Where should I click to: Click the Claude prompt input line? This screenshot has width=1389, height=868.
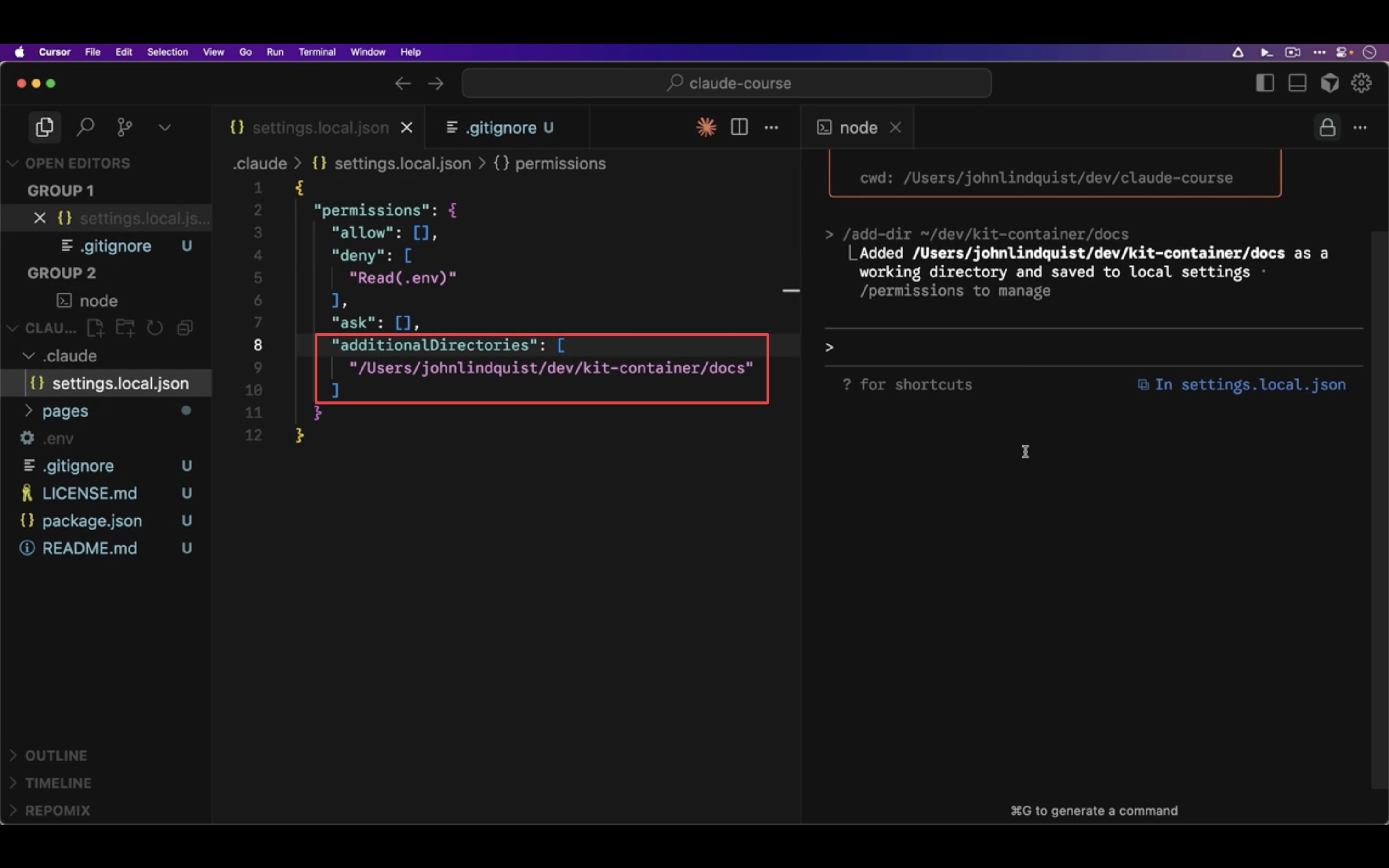[x=1093, y=347]
